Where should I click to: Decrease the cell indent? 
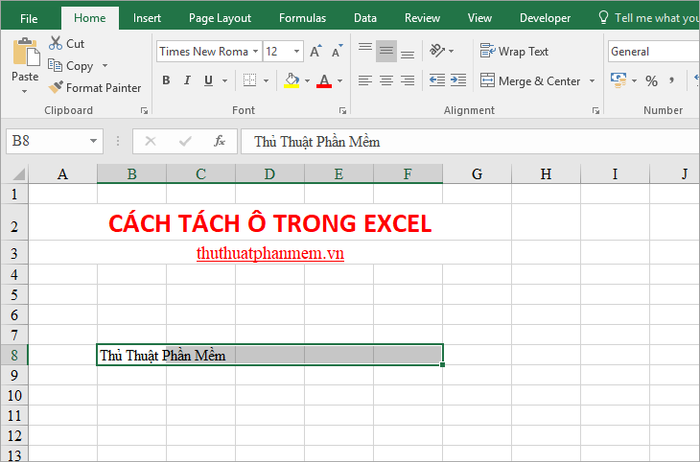(x=437, y=80)
